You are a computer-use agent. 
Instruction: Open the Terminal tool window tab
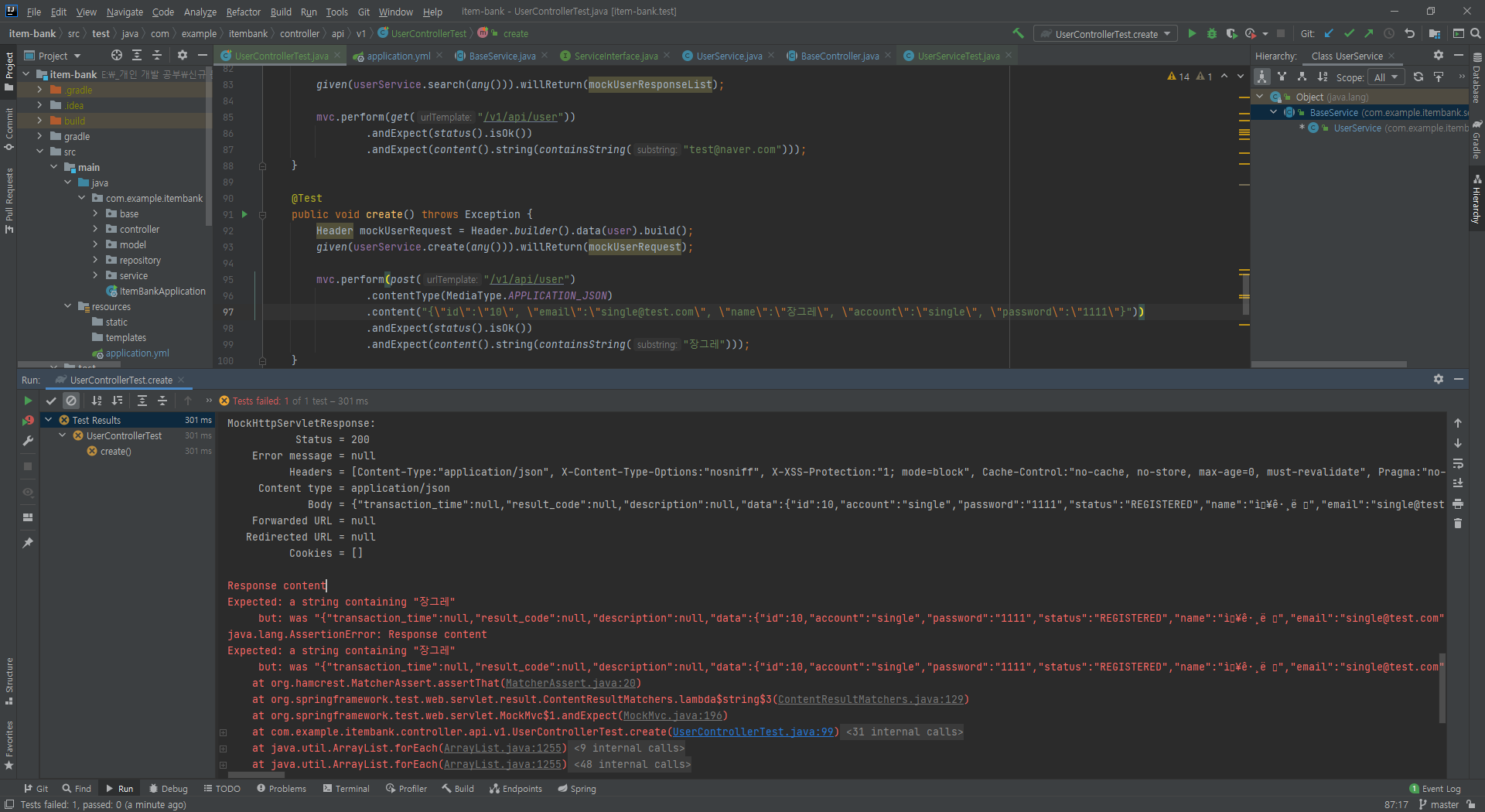(346, 789)
